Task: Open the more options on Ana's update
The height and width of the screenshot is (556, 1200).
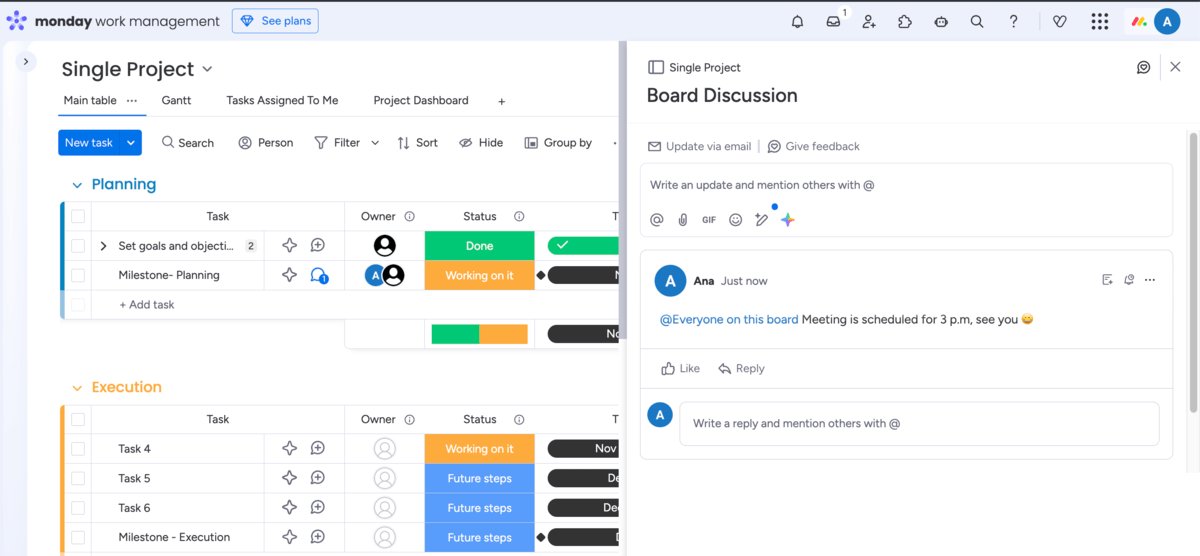Action: tap(1150, 280)
